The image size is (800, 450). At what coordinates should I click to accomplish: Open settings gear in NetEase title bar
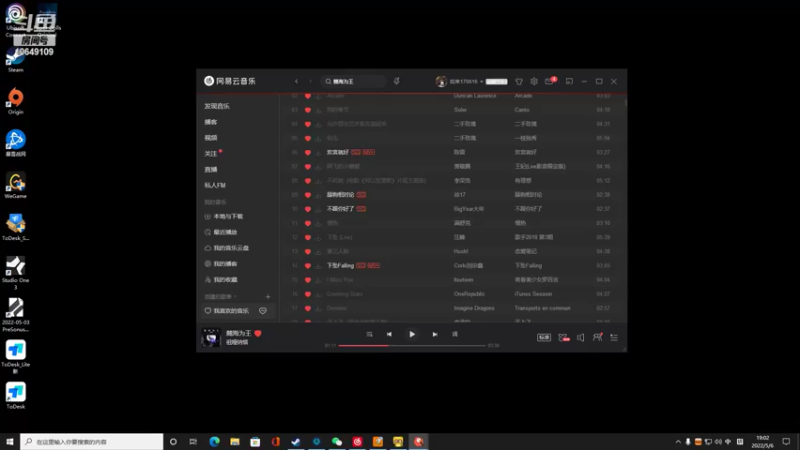pos(534,81)
